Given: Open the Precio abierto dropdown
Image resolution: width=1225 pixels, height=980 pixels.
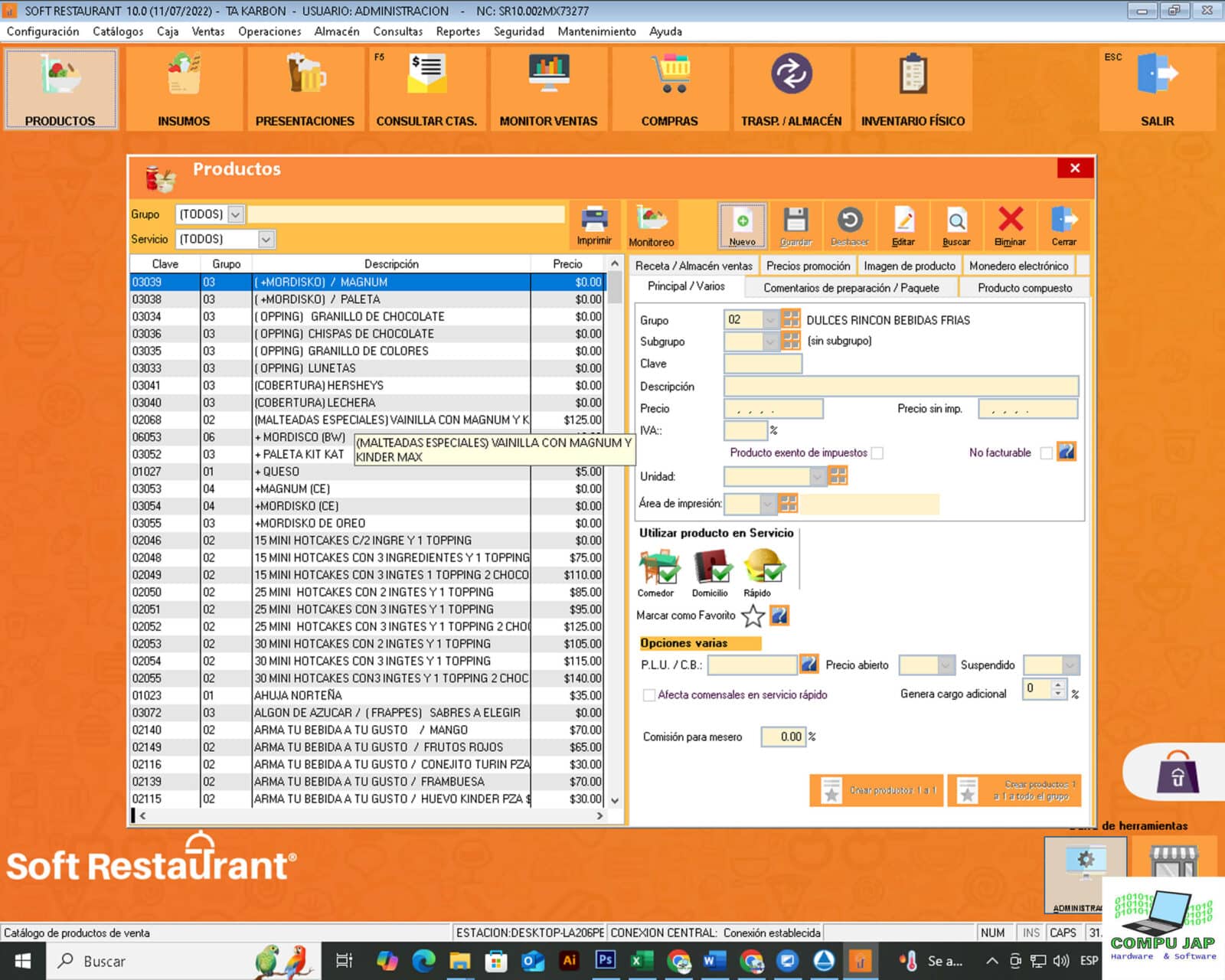Looking at the screenshot, I should tap(946, 665).
